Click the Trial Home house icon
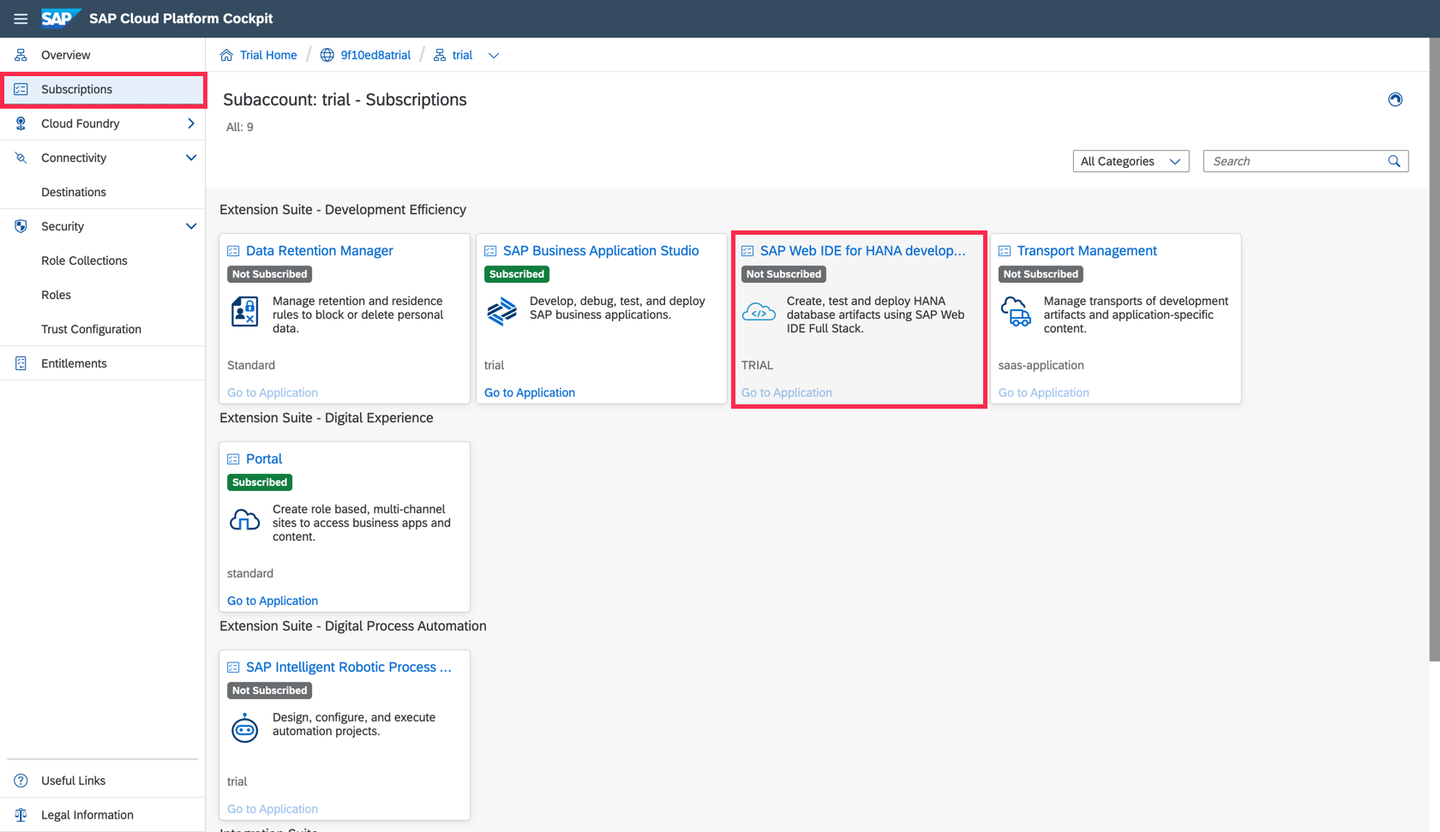This screenshot has height=832, width=1440. (x=226, y=55)
